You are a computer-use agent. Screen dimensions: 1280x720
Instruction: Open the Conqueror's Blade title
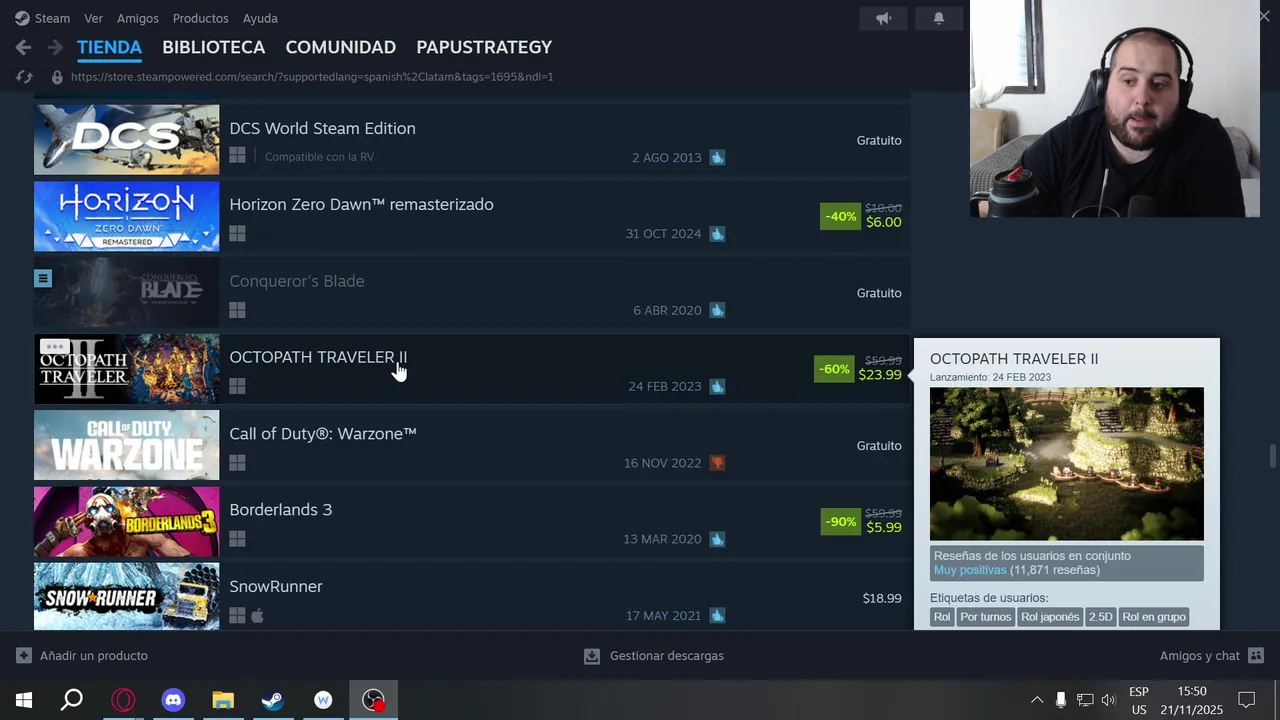point(296,281)
